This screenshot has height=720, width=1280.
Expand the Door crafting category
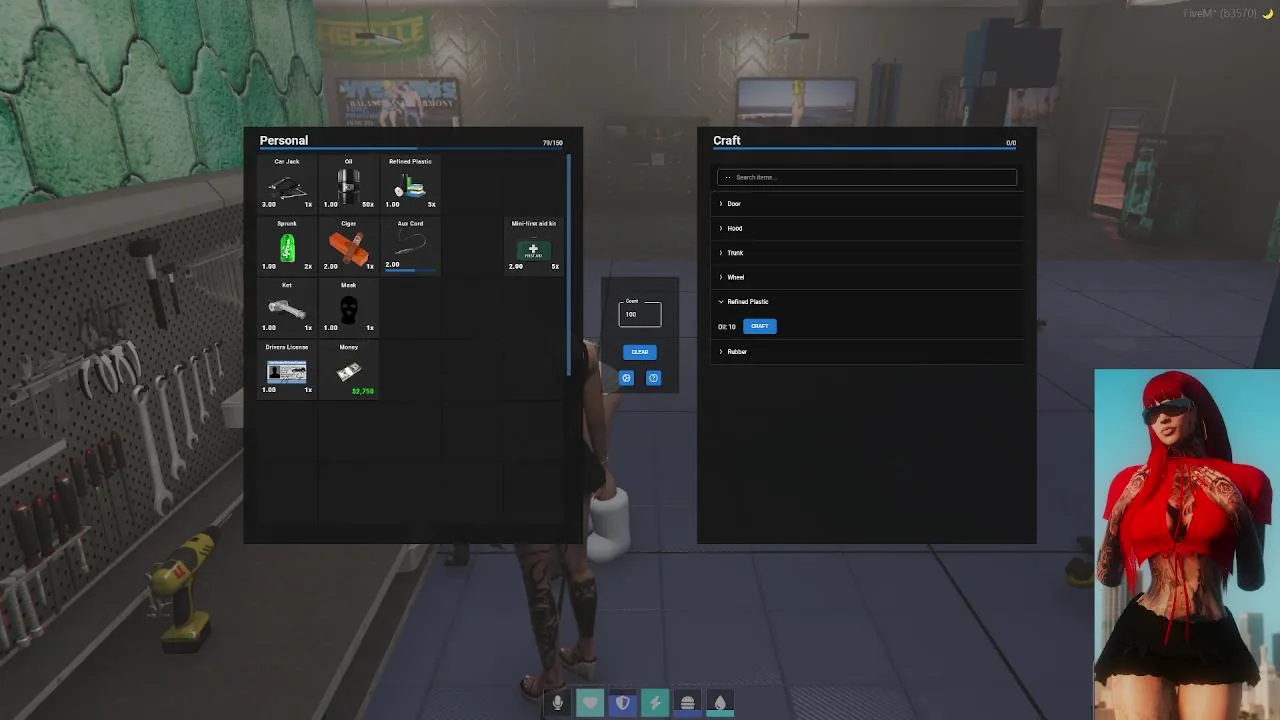[867, 204]
